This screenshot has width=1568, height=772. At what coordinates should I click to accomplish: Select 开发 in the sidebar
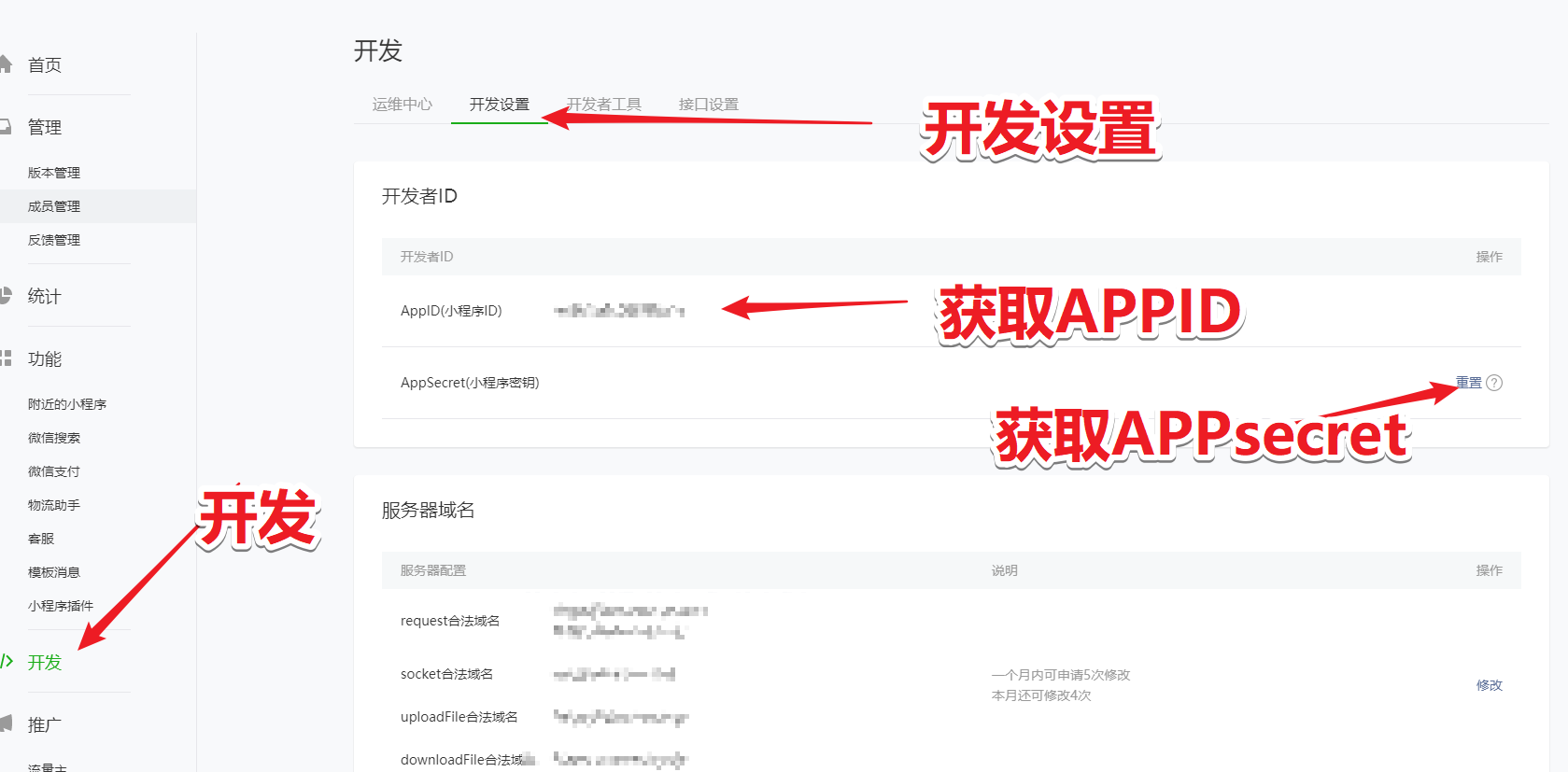(x=45, y=662)
